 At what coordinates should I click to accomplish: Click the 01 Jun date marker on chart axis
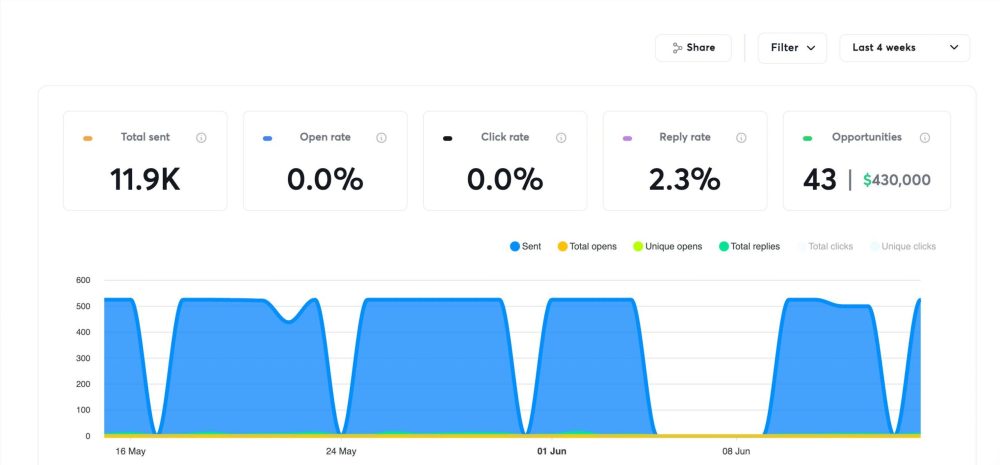(x=551, y=451)
